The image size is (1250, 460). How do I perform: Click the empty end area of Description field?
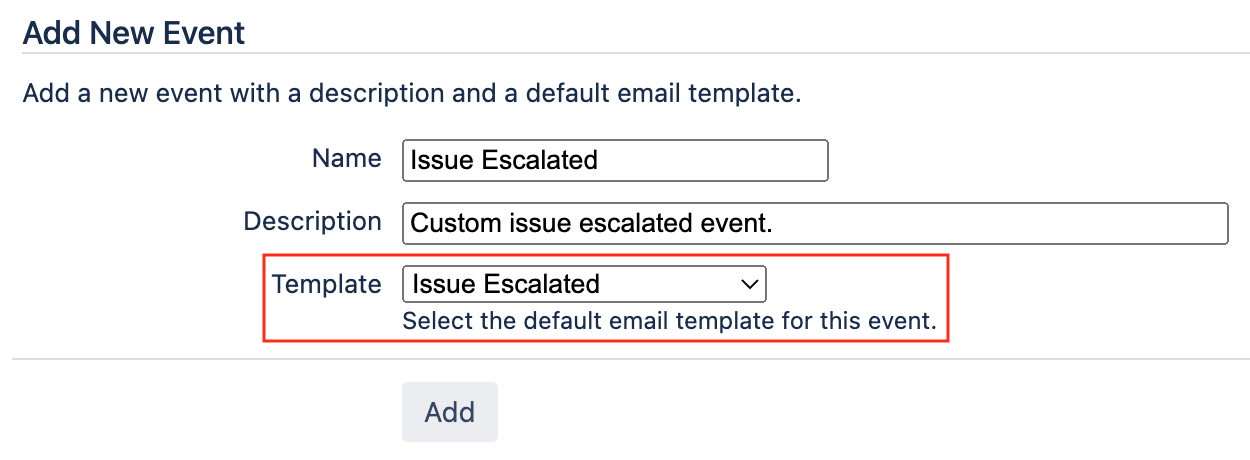click(x=1000, y=223)
